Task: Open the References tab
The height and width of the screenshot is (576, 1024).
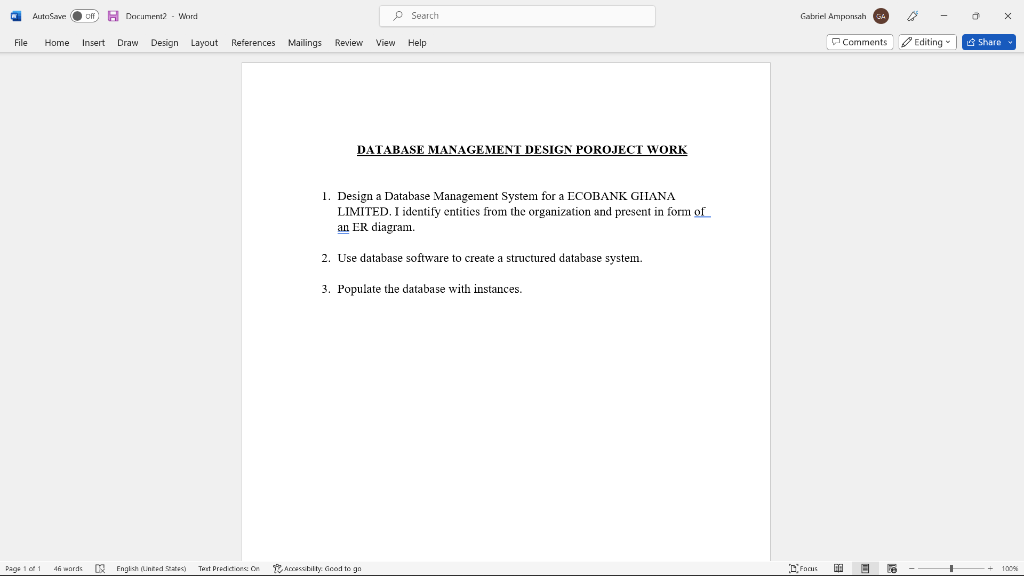Action: point(253,43)
